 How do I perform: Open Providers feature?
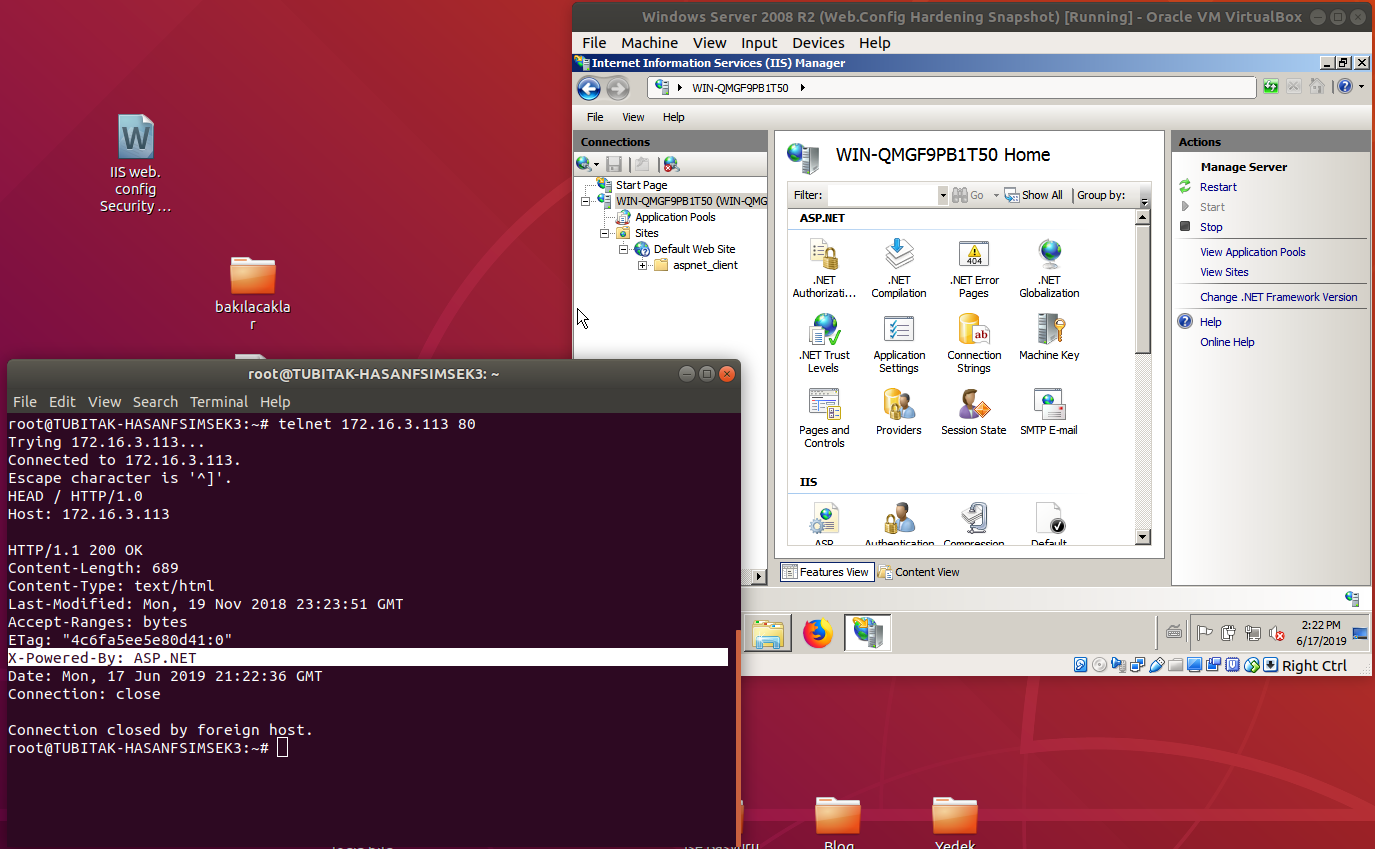(899, 411)
